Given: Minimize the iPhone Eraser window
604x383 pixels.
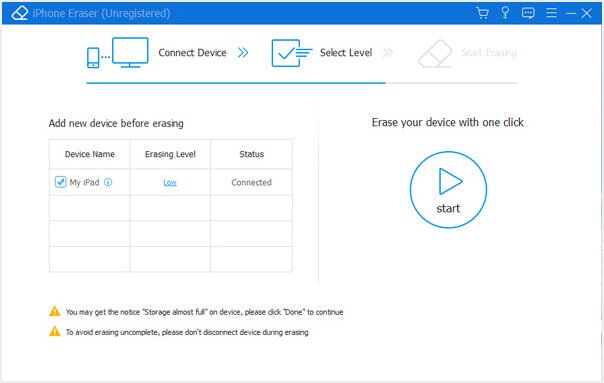Looking at the screenshot, I should click(570, 13).
